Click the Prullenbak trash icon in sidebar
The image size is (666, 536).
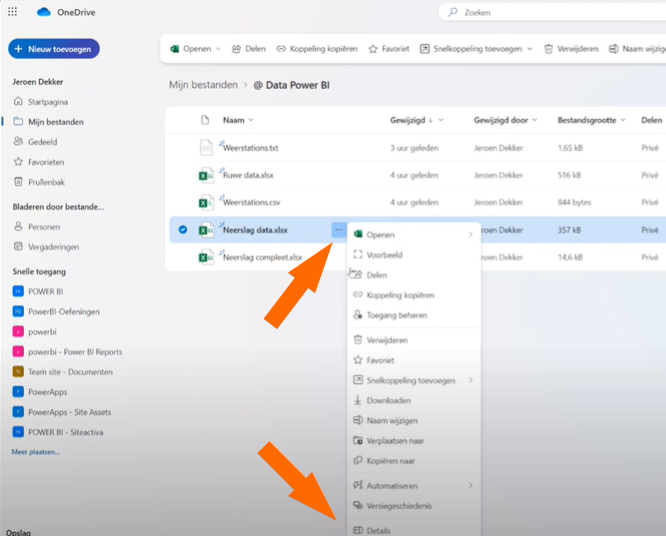point(18,181)
